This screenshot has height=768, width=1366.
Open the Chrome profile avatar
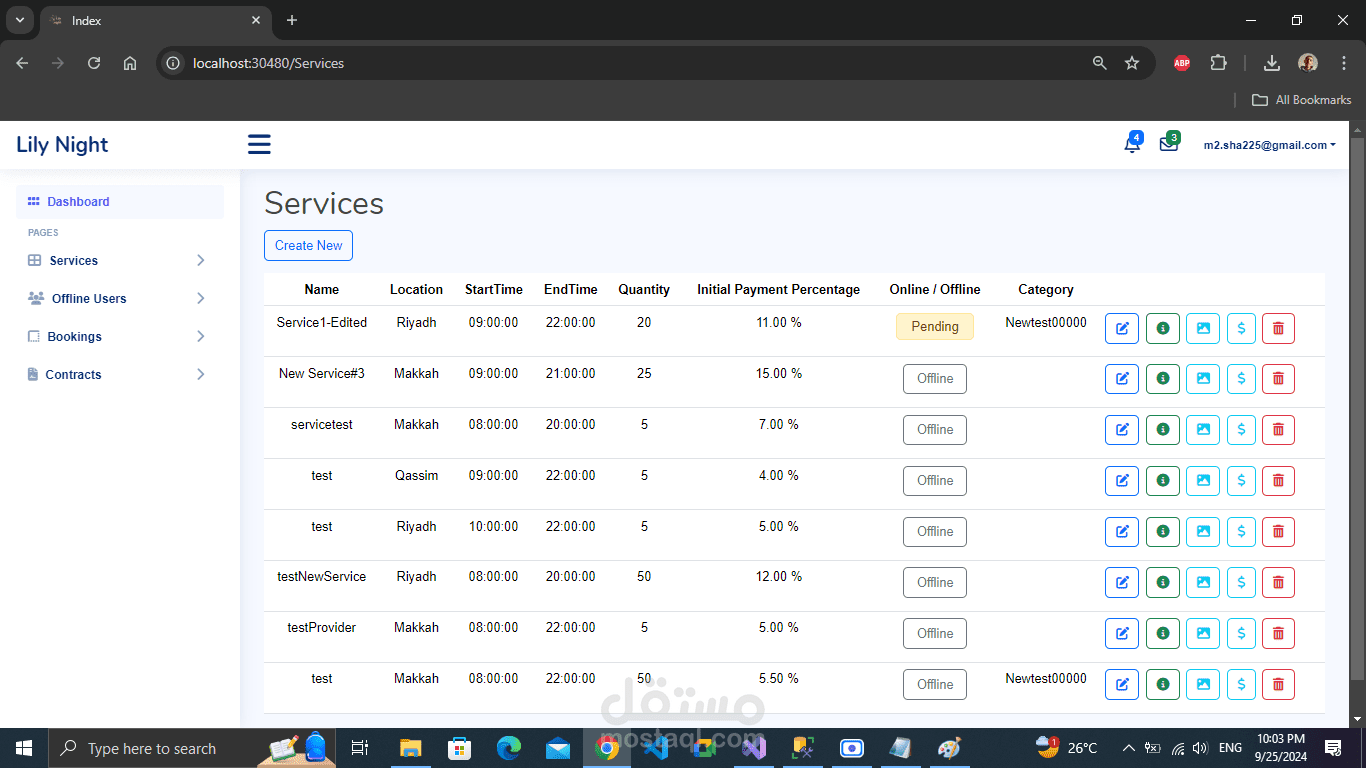(x=1308, y=63)
